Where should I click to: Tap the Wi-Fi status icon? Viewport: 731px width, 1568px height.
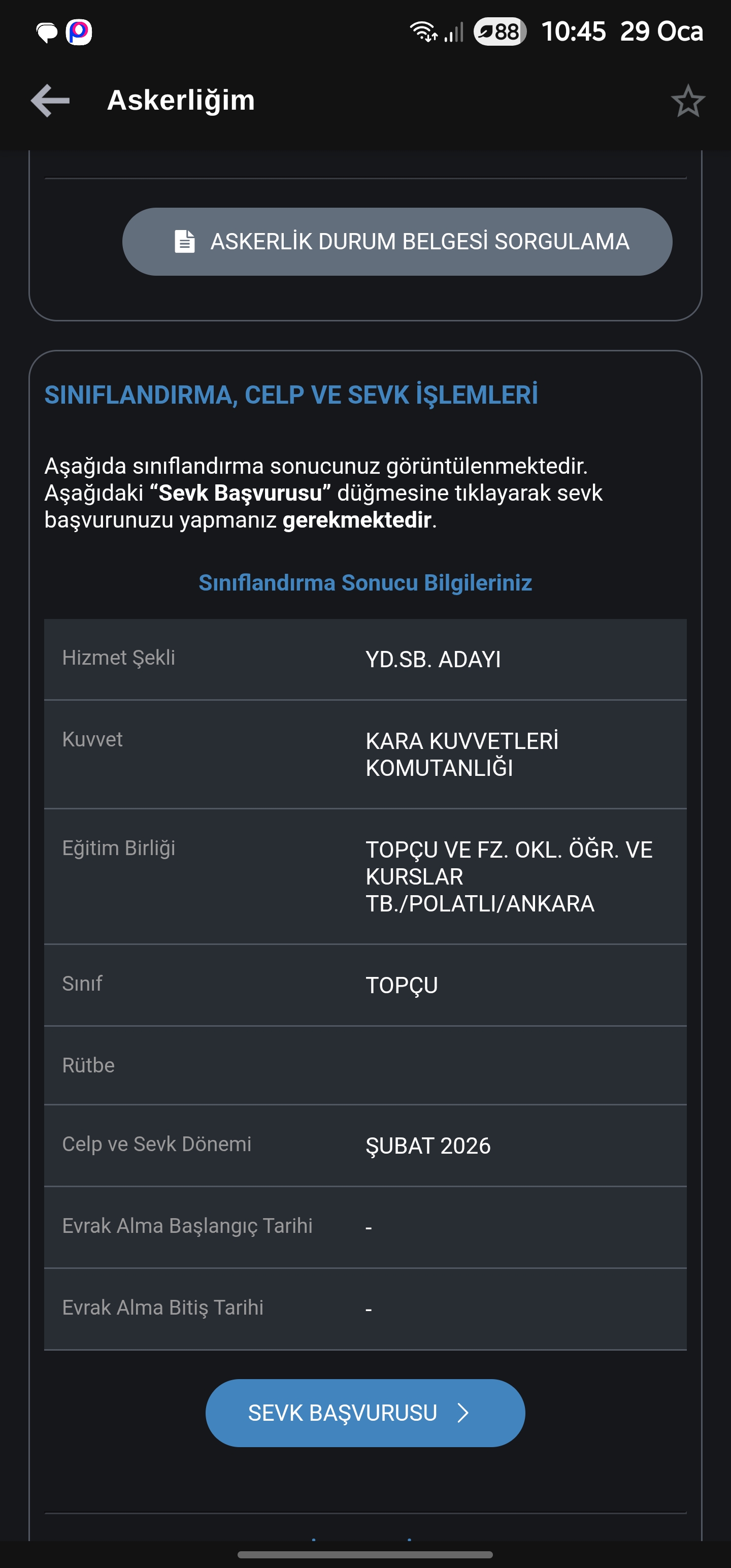coord(423,31)
